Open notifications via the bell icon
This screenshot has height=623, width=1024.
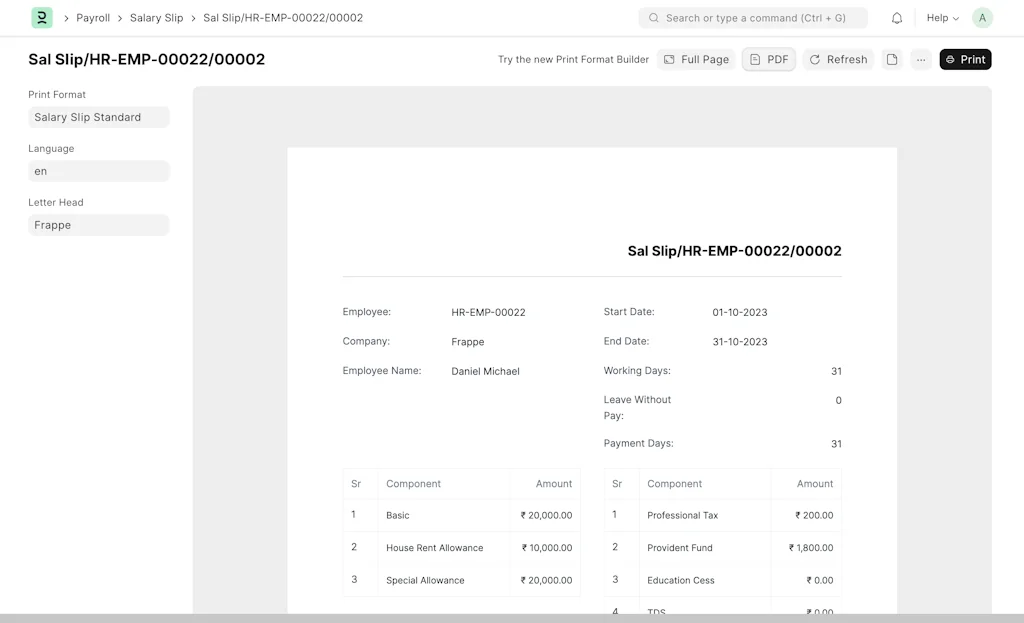(896, 17)
